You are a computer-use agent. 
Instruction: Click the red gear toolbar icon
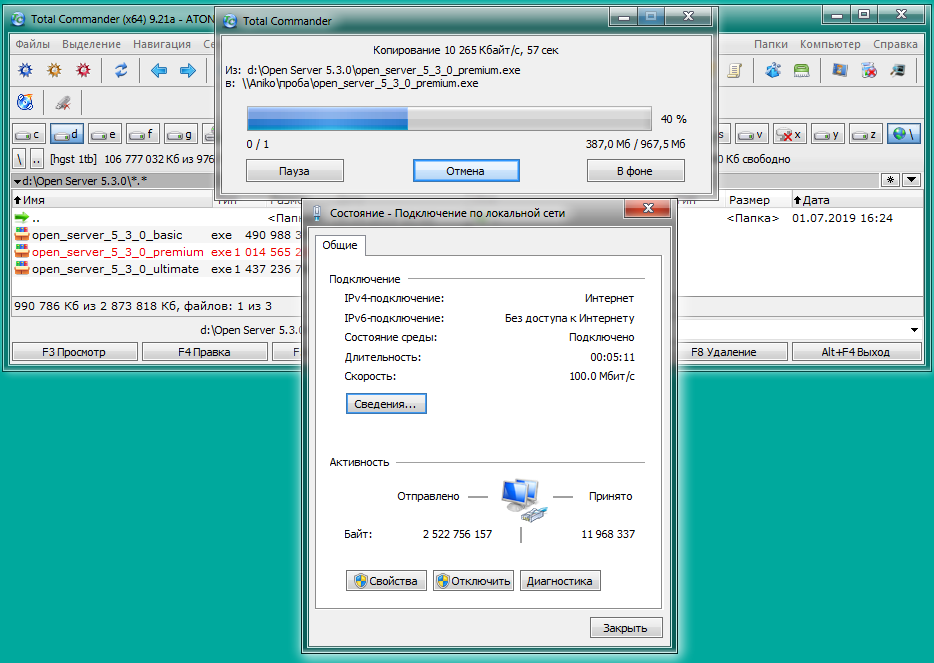pos(83,70)
